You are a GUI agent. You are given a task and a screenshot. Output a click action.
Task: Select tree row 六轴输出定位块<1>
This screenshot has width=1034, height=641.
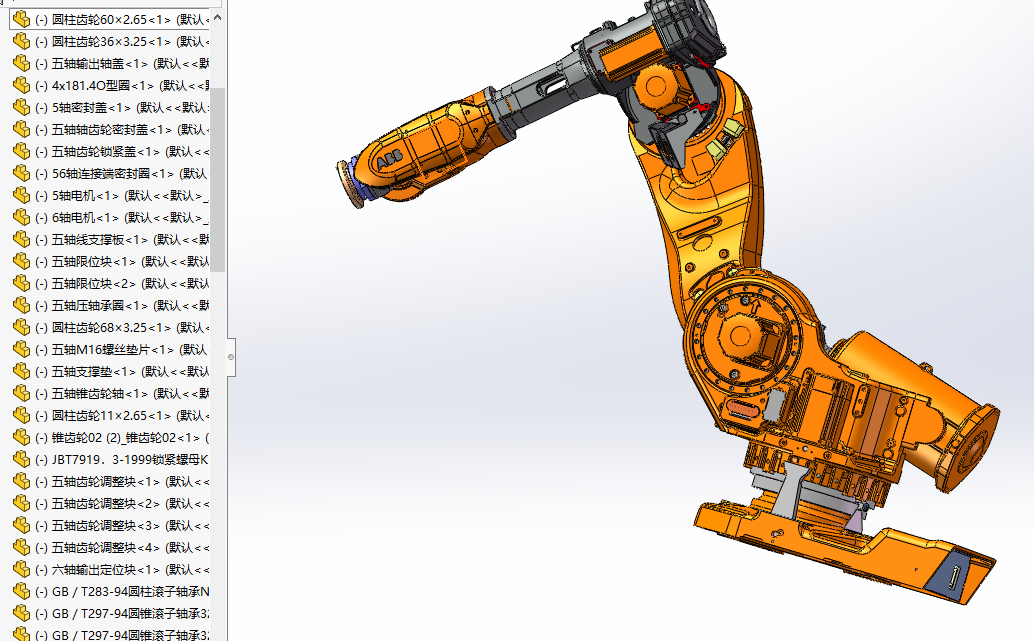110,570
